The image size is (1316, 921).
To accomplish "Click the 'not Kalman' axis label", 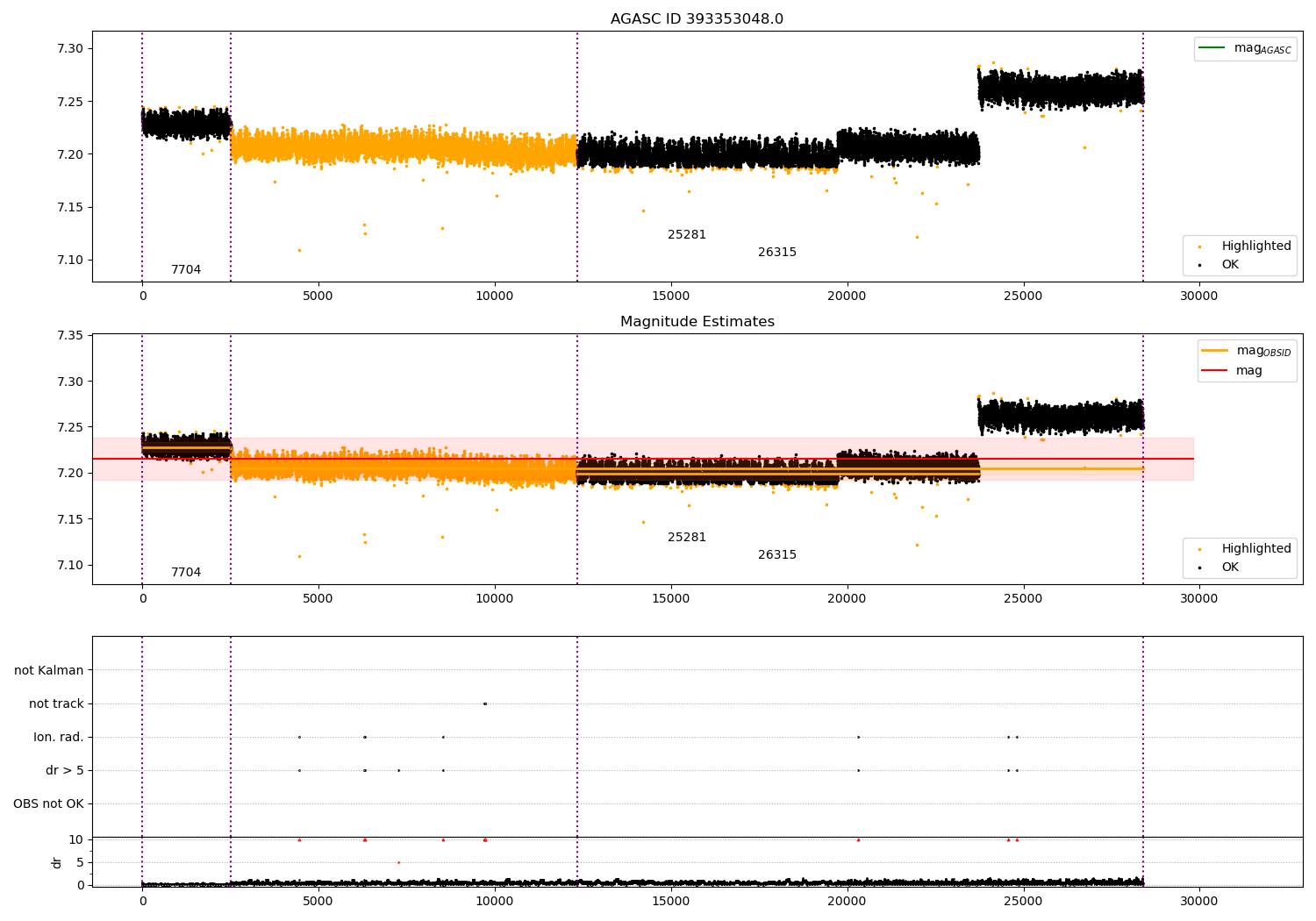I will point(49,670).
